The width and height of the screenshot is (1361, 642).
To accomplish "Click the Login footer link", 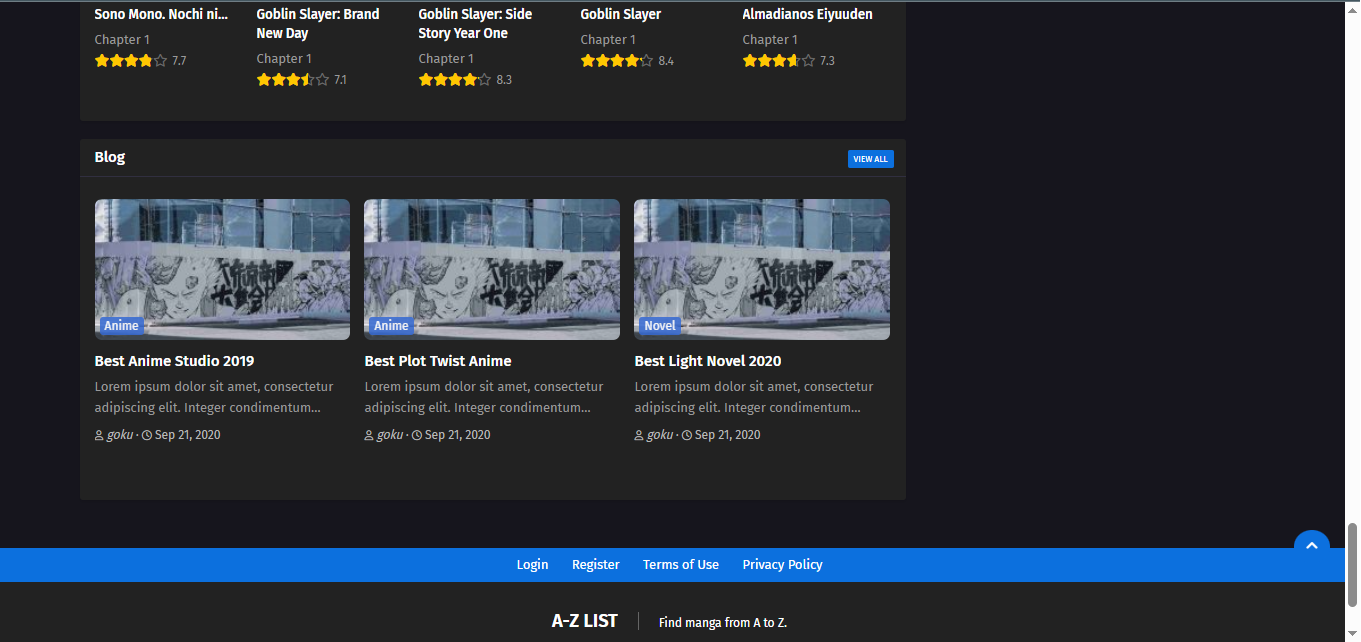I will (532, 565).
